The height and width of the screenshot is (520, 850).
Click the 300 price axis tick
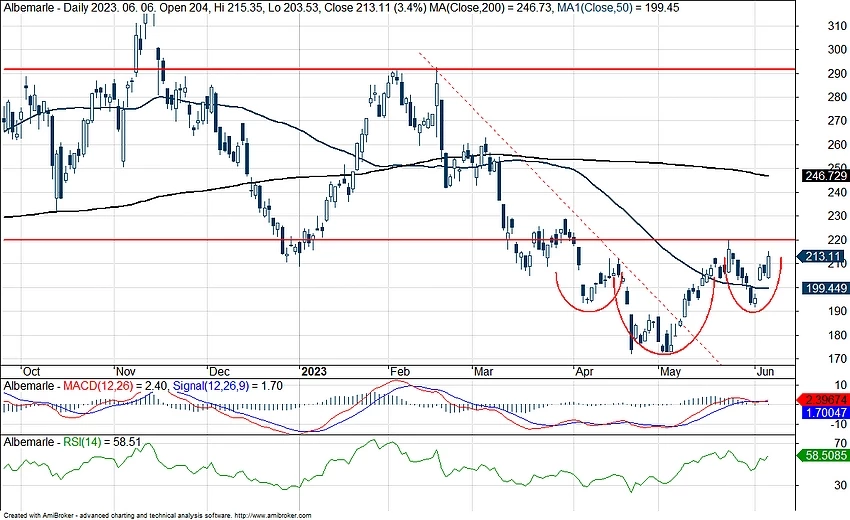837,49
